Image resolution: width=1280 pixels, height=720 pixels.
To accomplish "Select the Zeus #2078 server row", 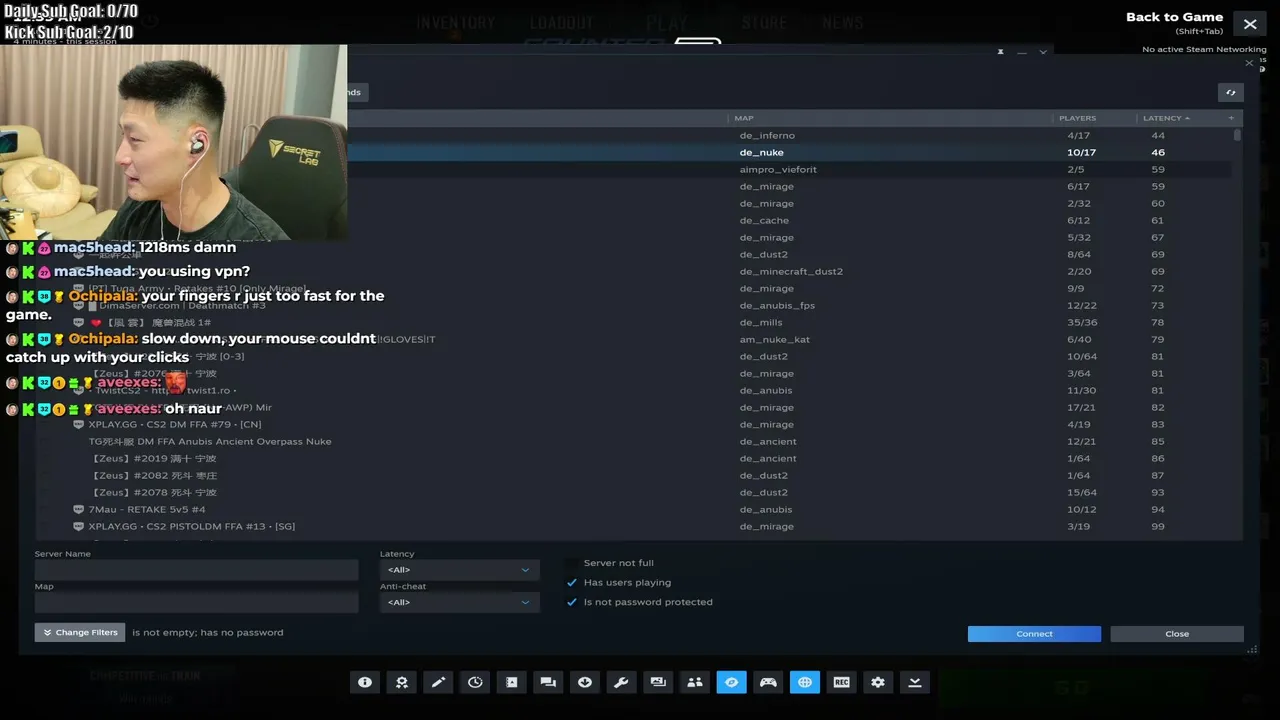I will pos(635,492).
